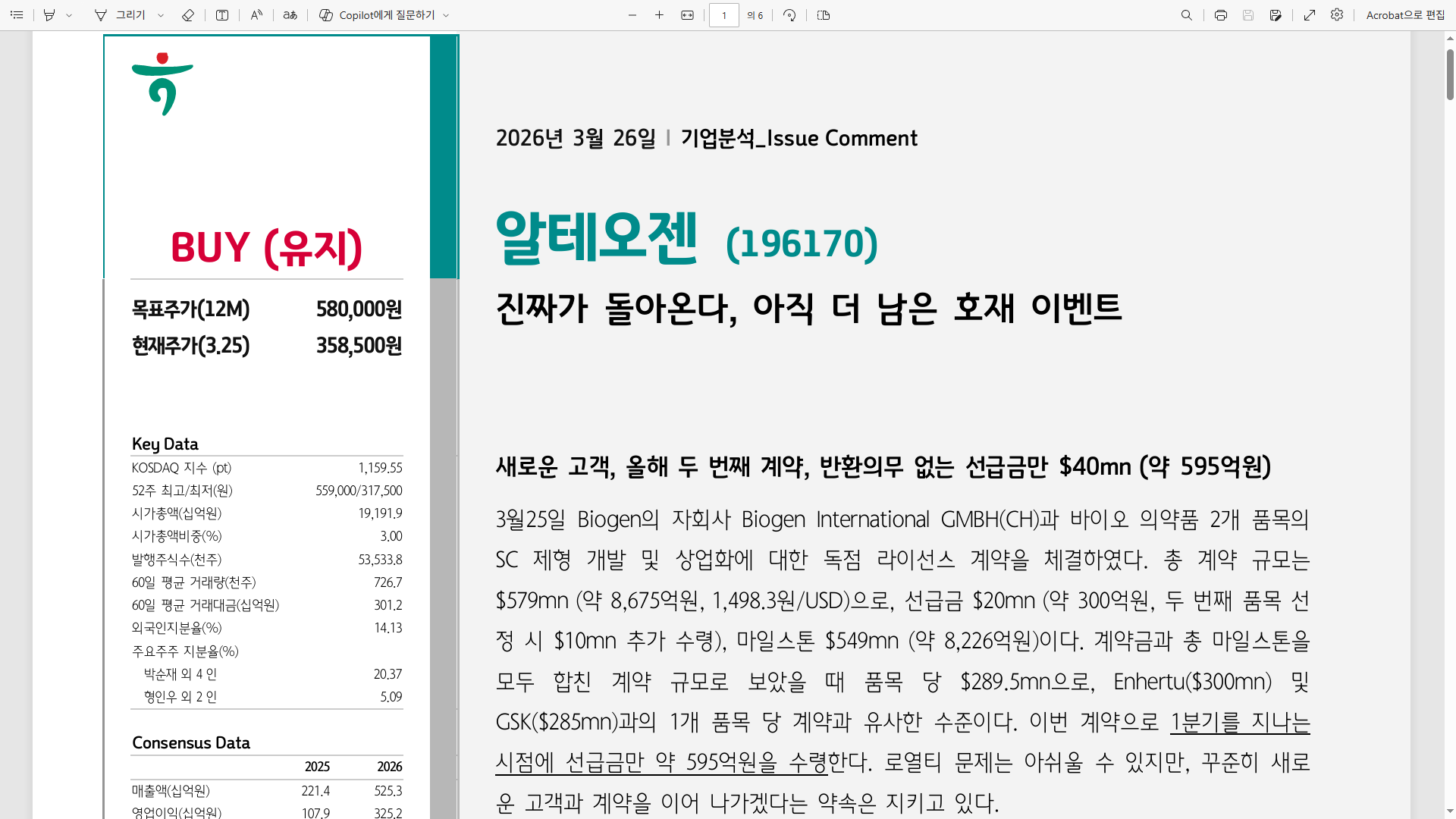The height and width of the screenshot is (819, 1456).
Task: Toggle fit-to-width view
Action: [x=687, y=14]
